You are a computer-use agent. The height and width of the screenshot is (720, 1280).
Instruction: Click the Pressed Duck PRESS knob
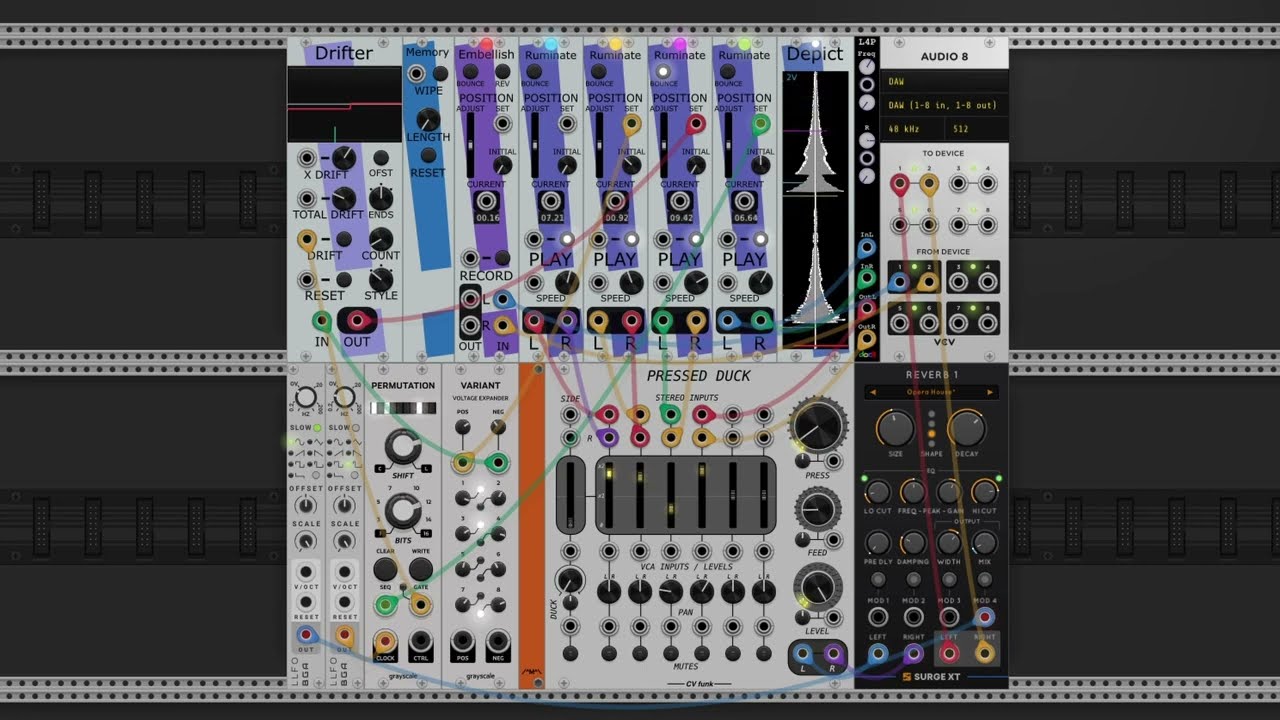coord(817,427)
